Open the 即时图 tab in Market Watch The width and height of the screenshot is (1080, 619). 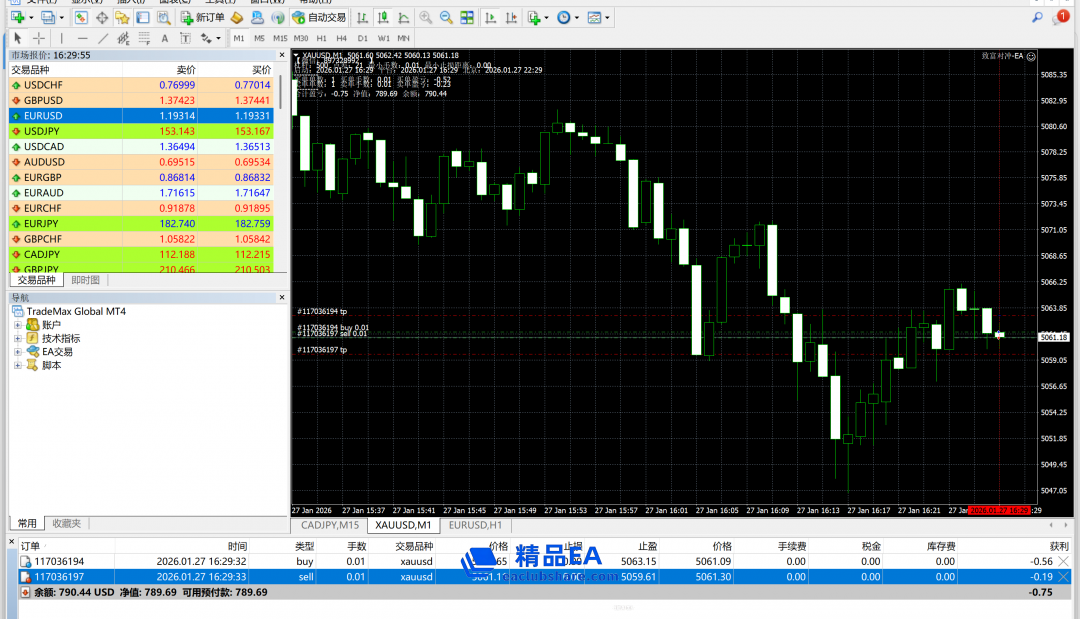pyautogui.click(x=86, y=280)
